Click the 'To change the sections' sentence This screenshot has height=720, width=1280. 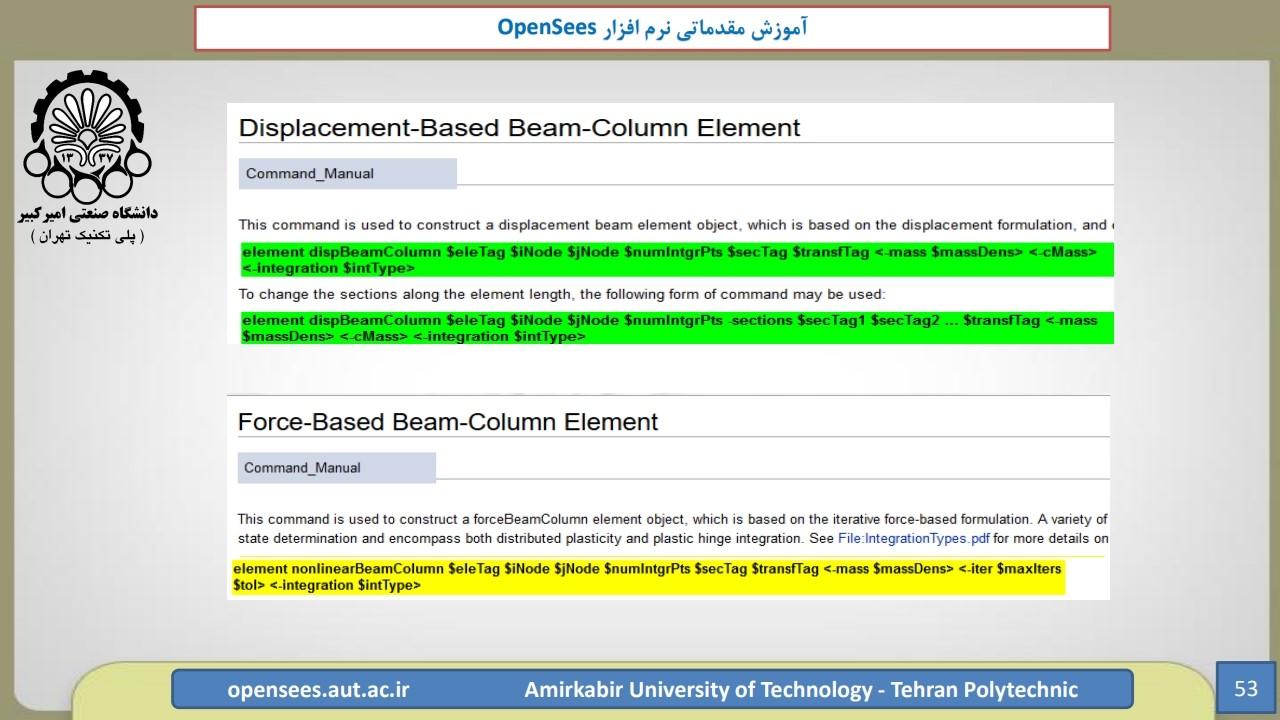coord(562,294)
